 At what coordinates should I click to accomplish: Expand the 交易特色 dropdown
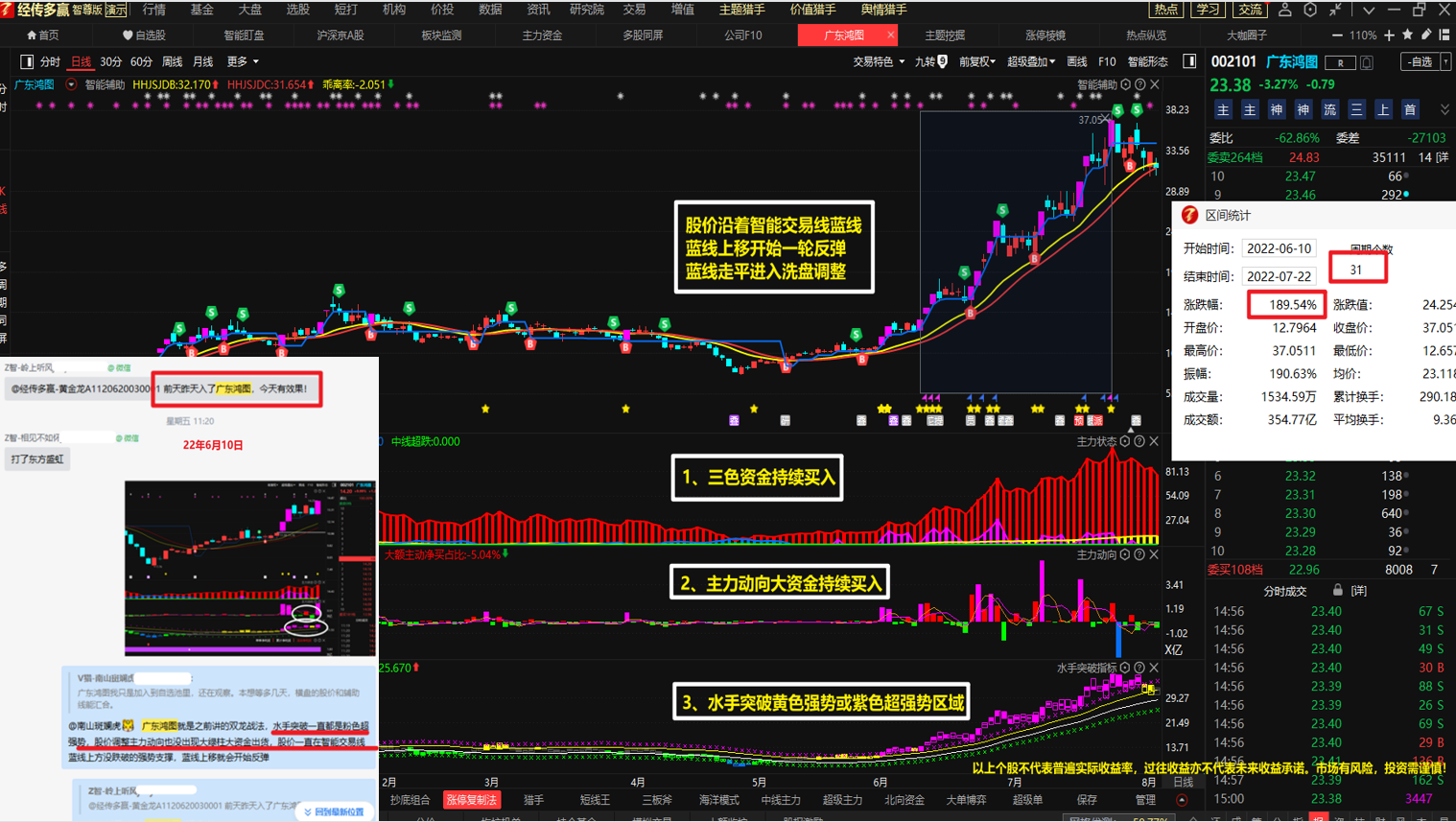878,61
